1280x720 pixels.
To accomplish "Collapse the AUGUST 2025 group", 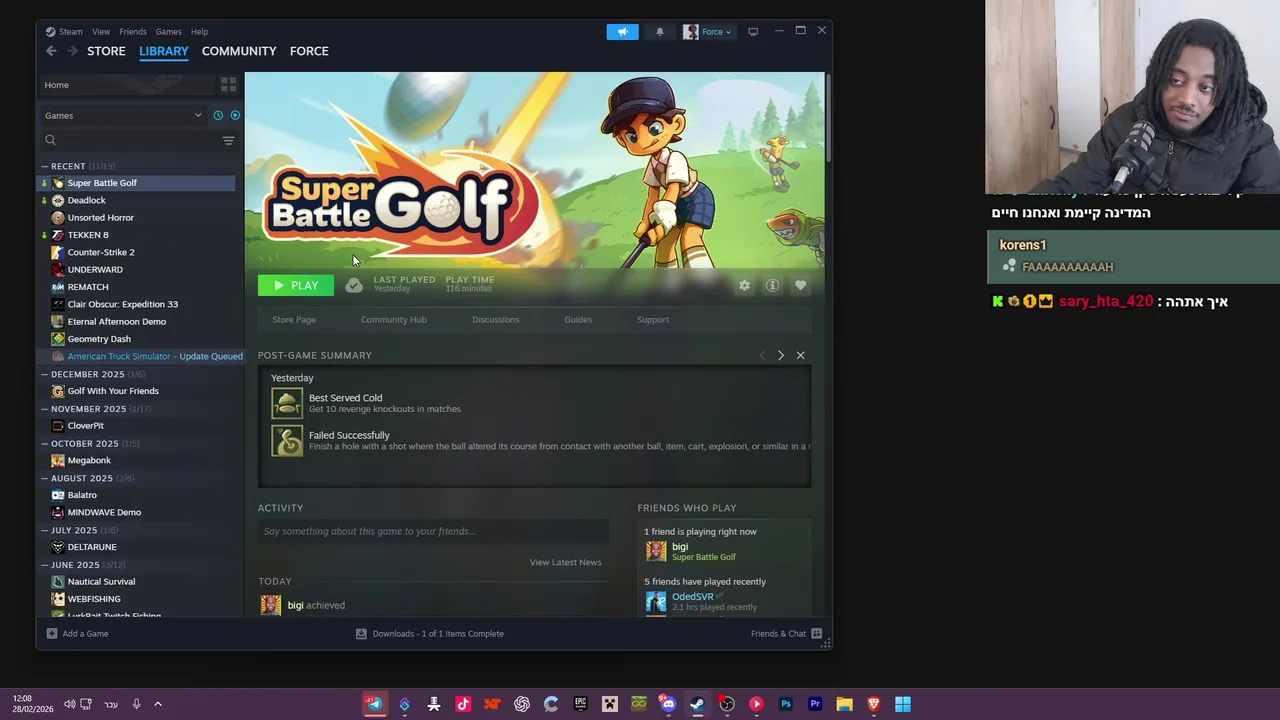I will click(x=45, y=478).
